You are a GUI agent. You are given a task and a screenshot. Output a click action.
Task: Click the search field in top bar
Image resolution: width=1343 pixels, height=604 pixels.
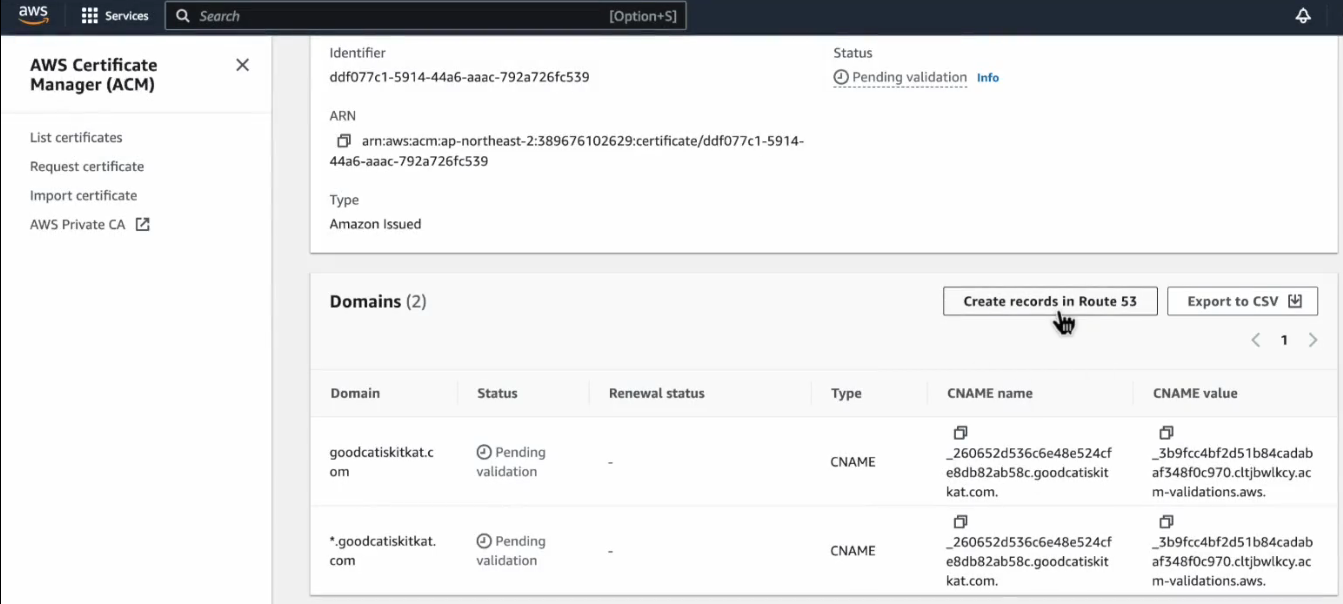(x=426, y=16)
